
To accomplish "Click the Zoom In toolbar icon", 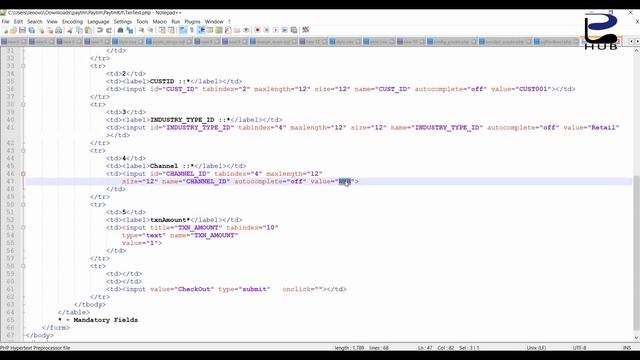I will click(141, 30).
